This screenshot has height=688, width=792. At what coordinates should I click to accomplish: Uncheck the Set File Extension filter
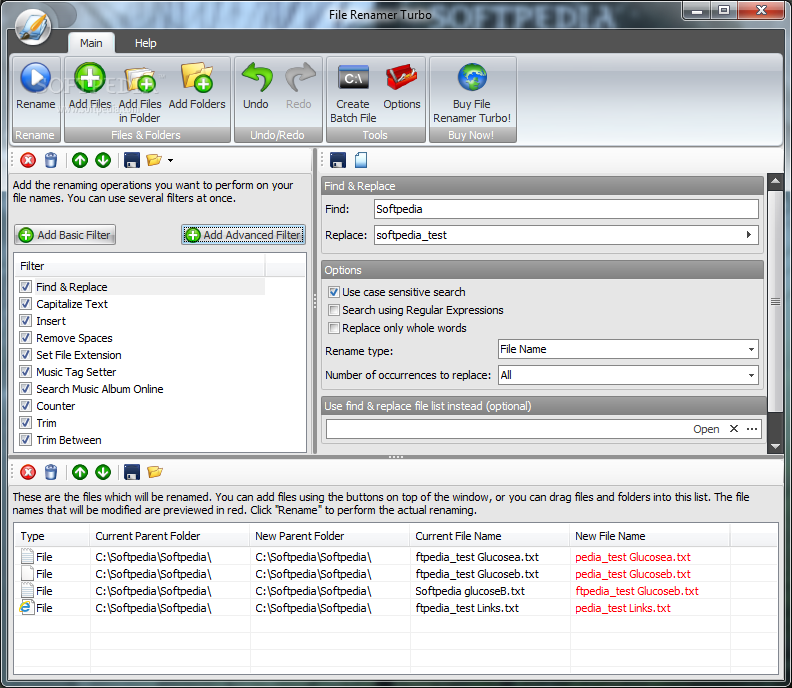click(x=25, y=355)
